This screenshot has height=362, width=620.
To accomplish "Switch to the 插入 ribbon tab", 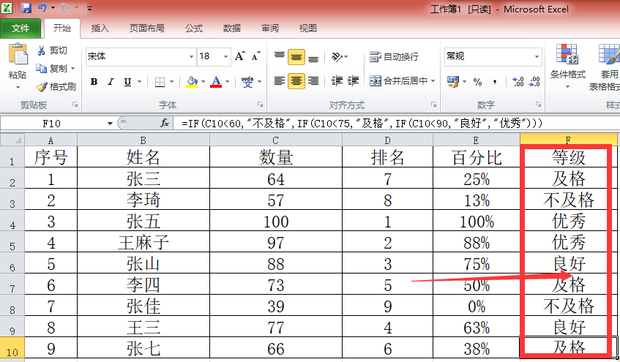I will (100, 28).
